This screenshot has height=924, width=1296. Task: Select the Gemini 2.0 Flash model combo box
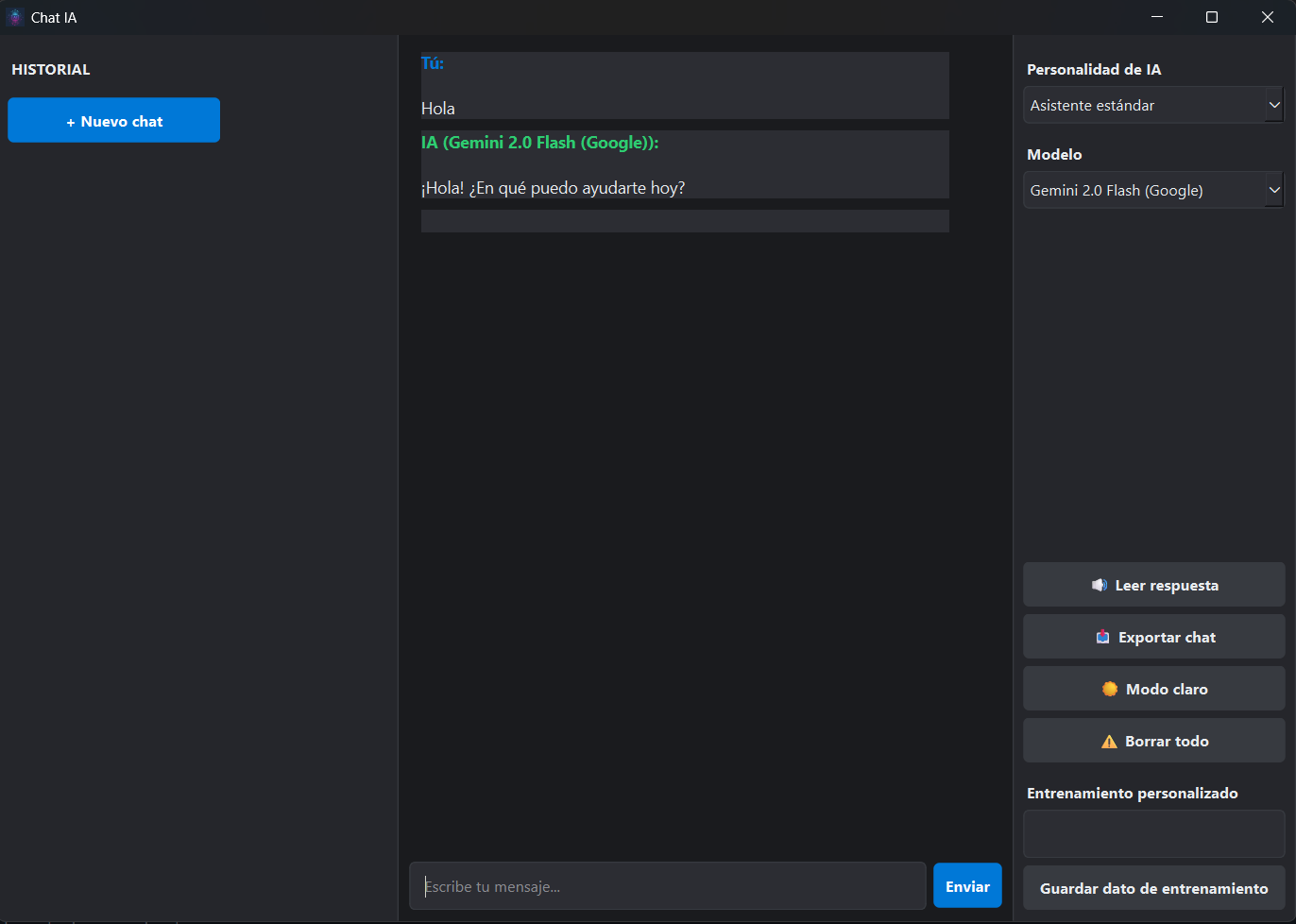pyautogui.click(x=1143, y=190)
